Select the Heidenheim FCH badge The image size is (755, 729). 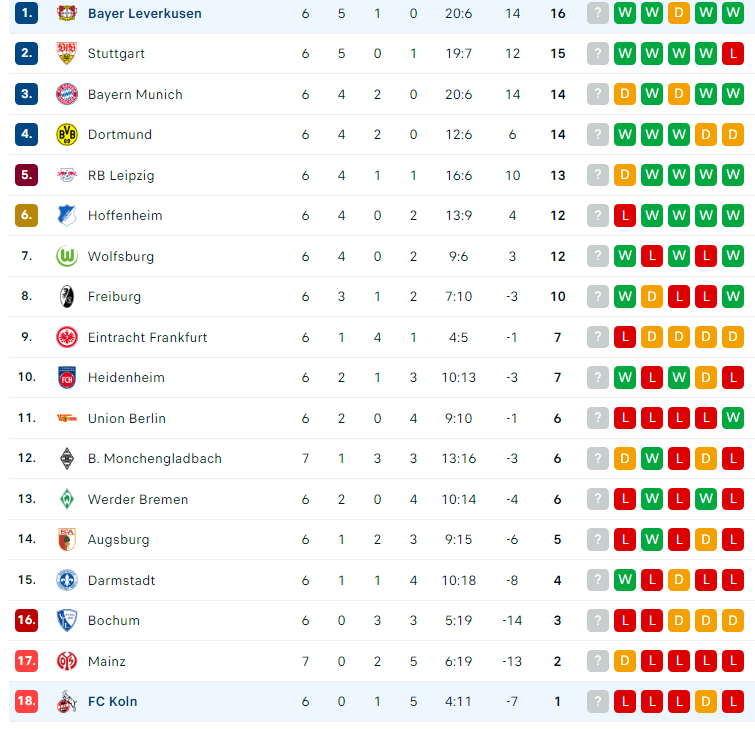tap(67, 378)
